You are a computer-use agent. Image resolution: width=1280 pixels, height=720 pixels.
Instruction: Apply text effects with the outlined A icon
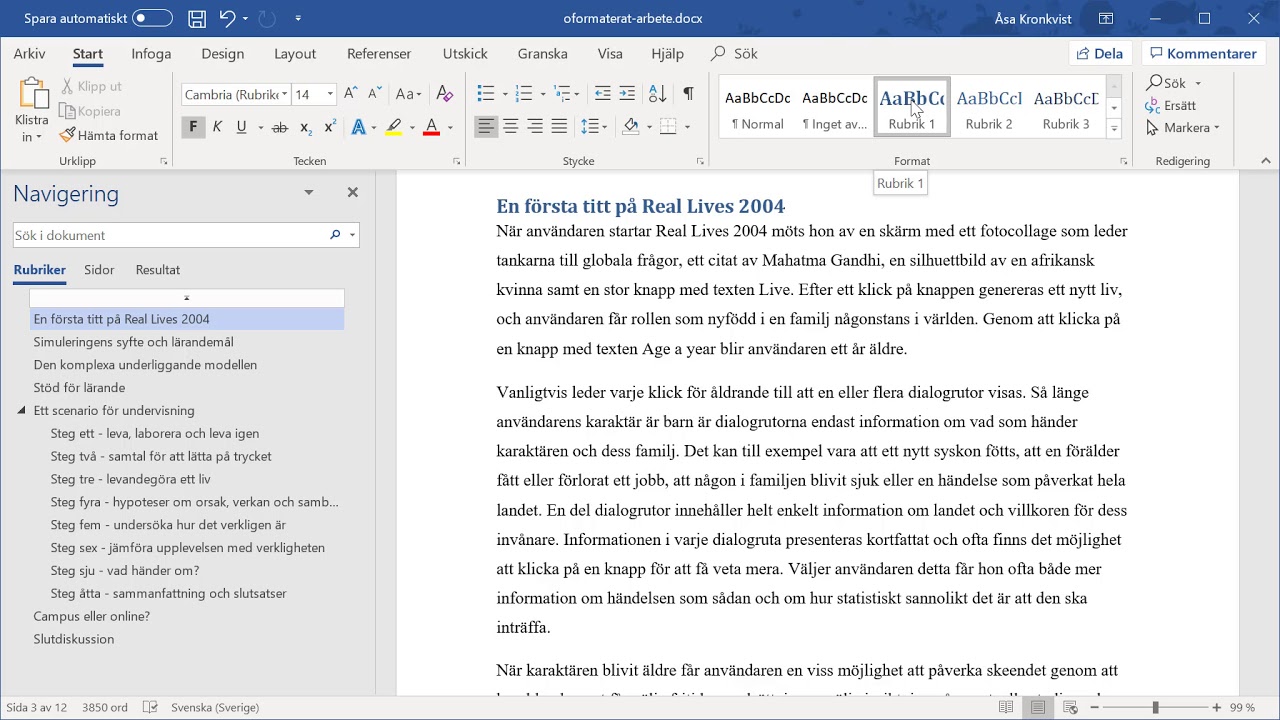(x=359, y=127)
